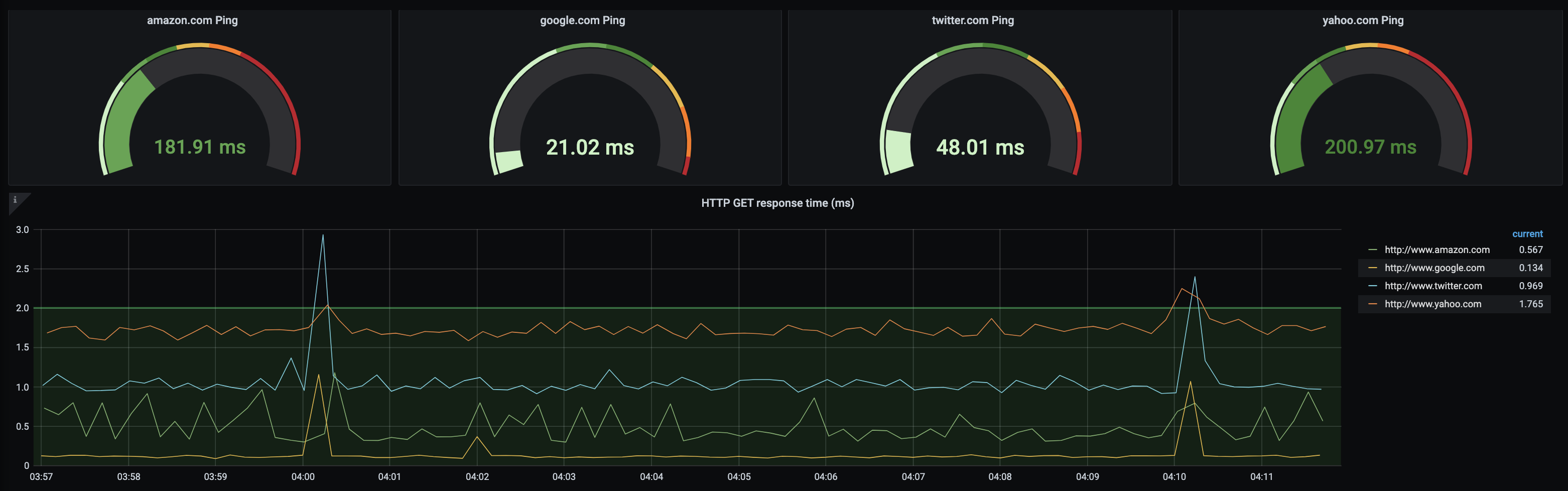This screenshot has height=491, width=1568.
Task: Click the 03:57 time axis label
Action: pos(41,476)
